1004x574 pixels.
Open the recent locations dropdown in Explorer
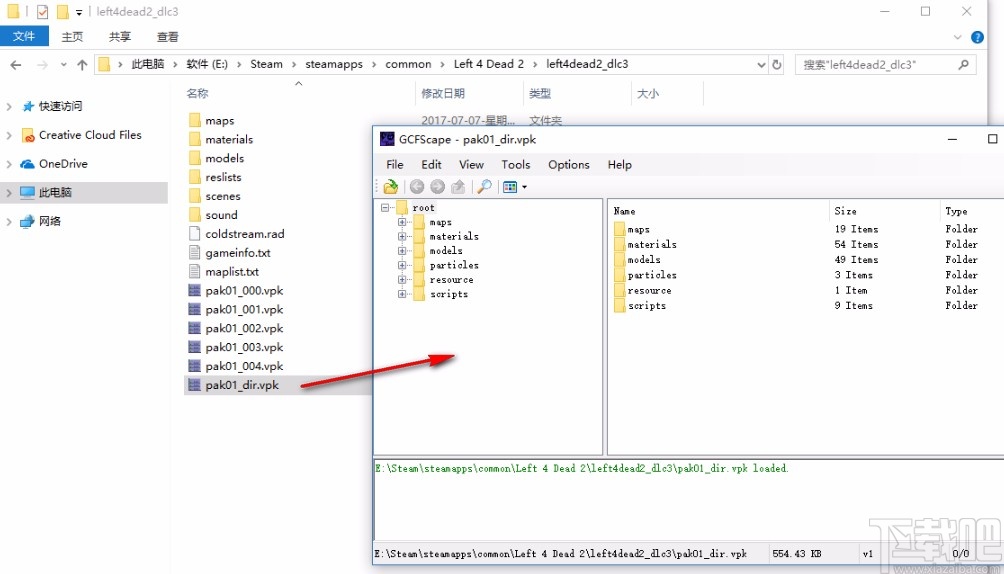point(63,65)
